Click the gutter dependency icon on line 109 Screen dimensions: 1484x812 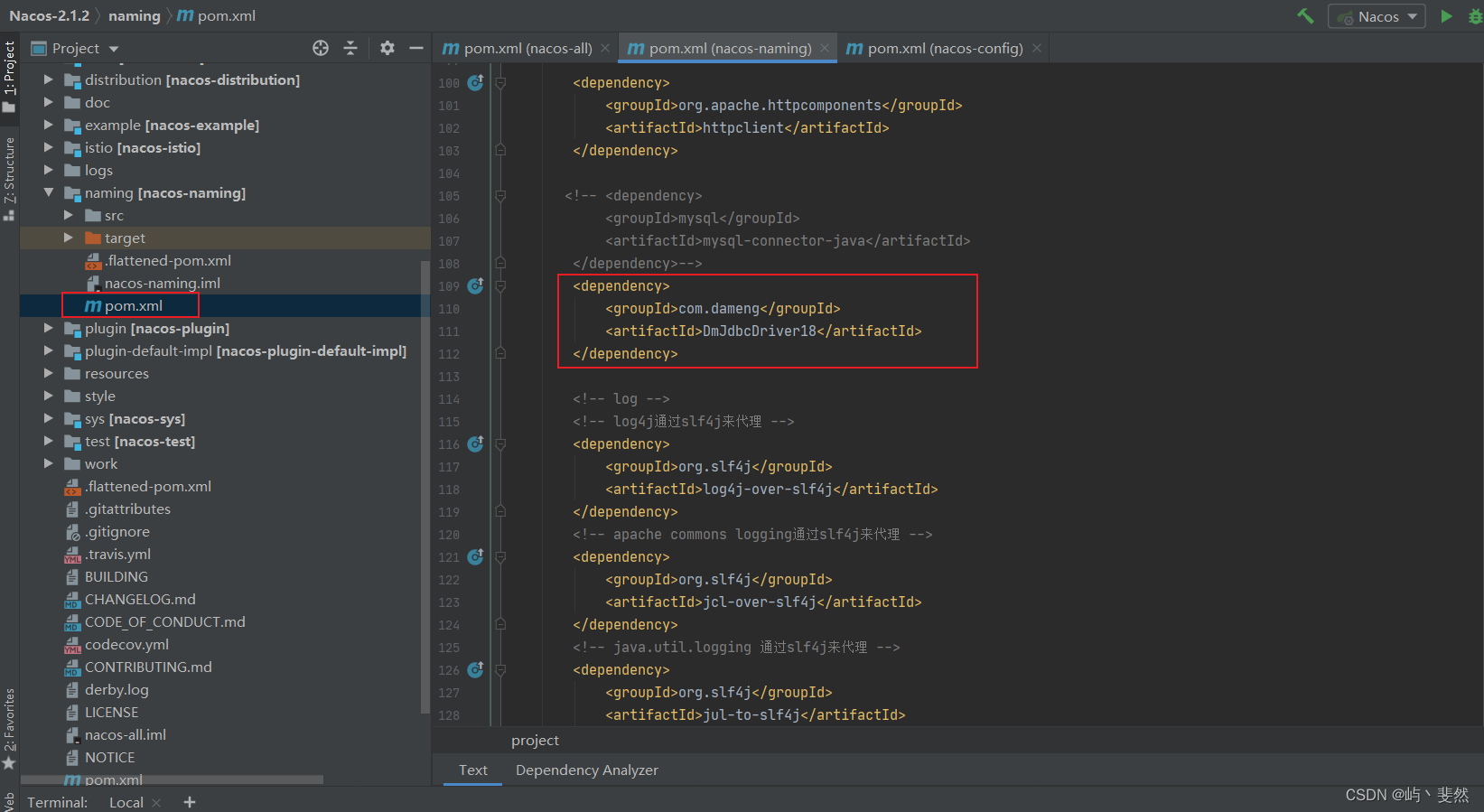pyautogui.click(x=476, y=285)
